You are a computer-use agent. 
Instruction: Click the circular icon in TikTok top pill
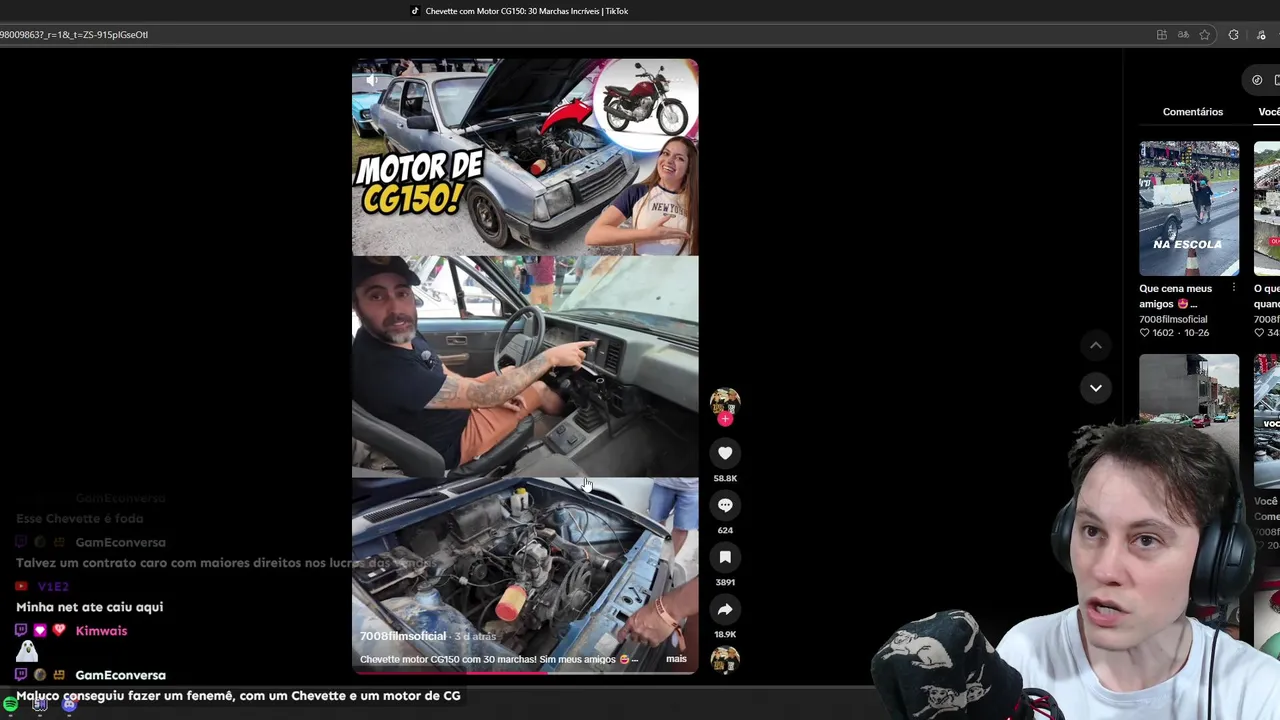1257,80
